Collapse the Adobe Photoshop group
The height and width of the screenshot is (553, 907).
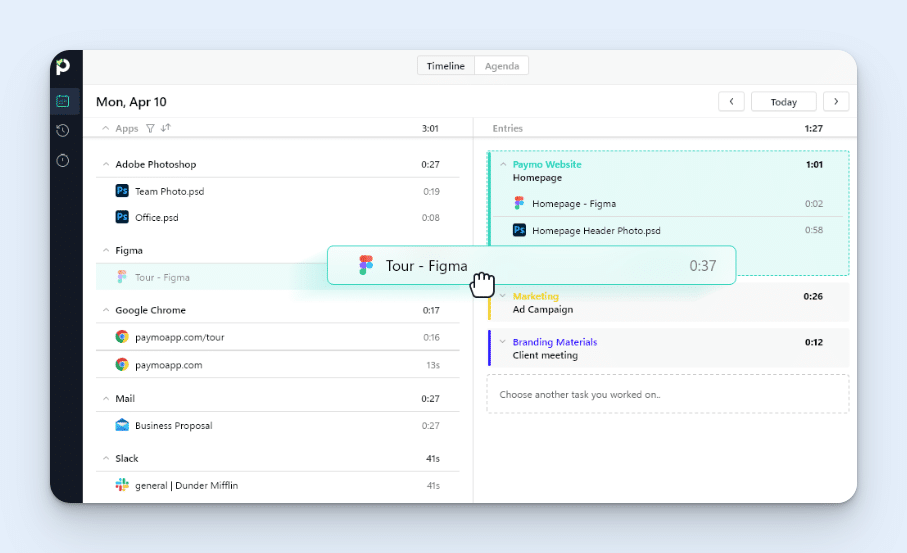click(x=106, y=164)
